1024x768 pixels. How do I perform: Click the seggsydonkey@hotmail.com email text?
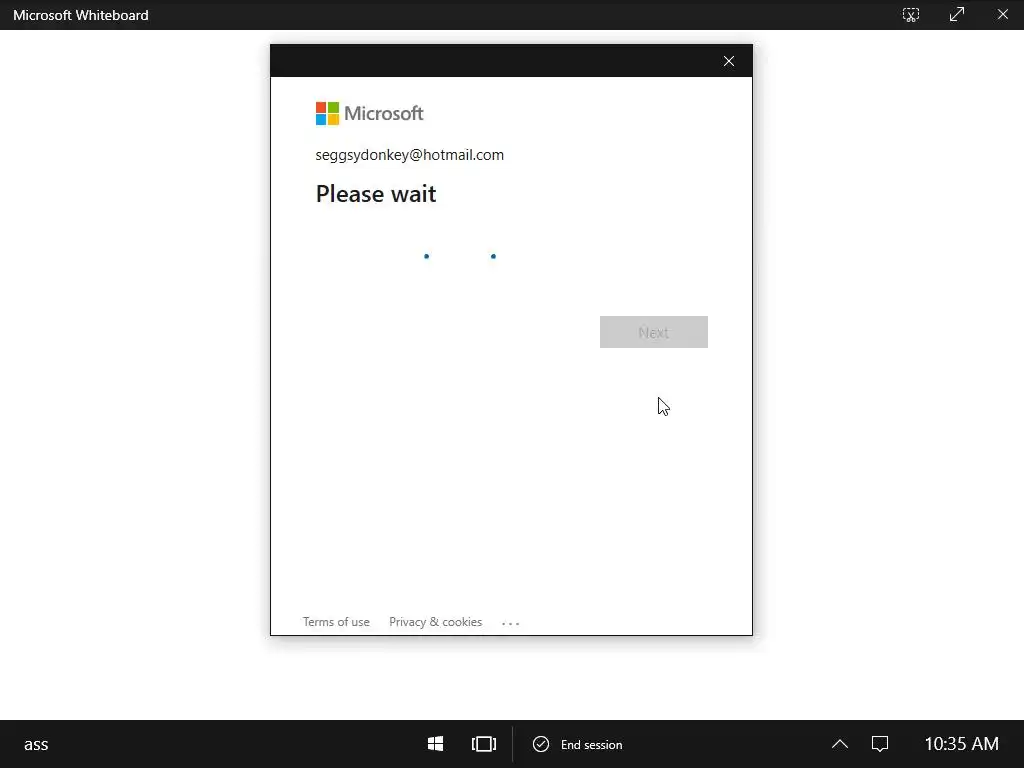409,155
